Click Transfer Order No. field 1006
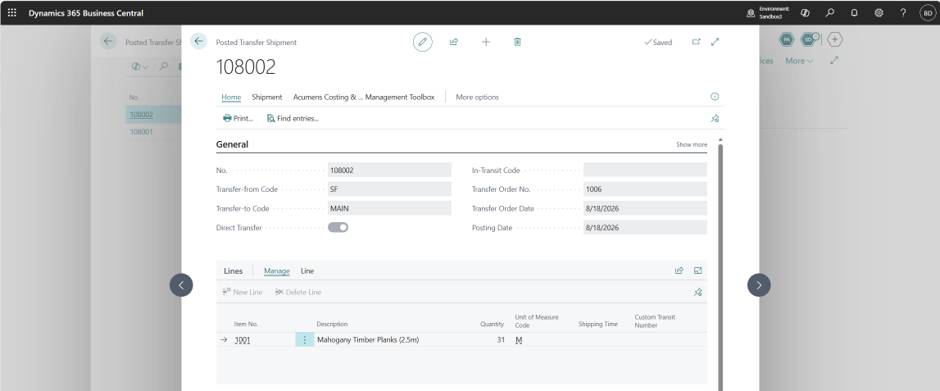 tap(645, 189)
